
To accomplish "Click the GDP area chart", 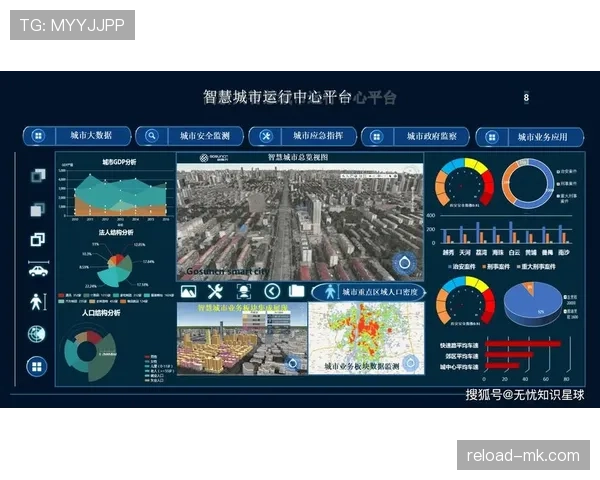I will click(x=120, y=194).
